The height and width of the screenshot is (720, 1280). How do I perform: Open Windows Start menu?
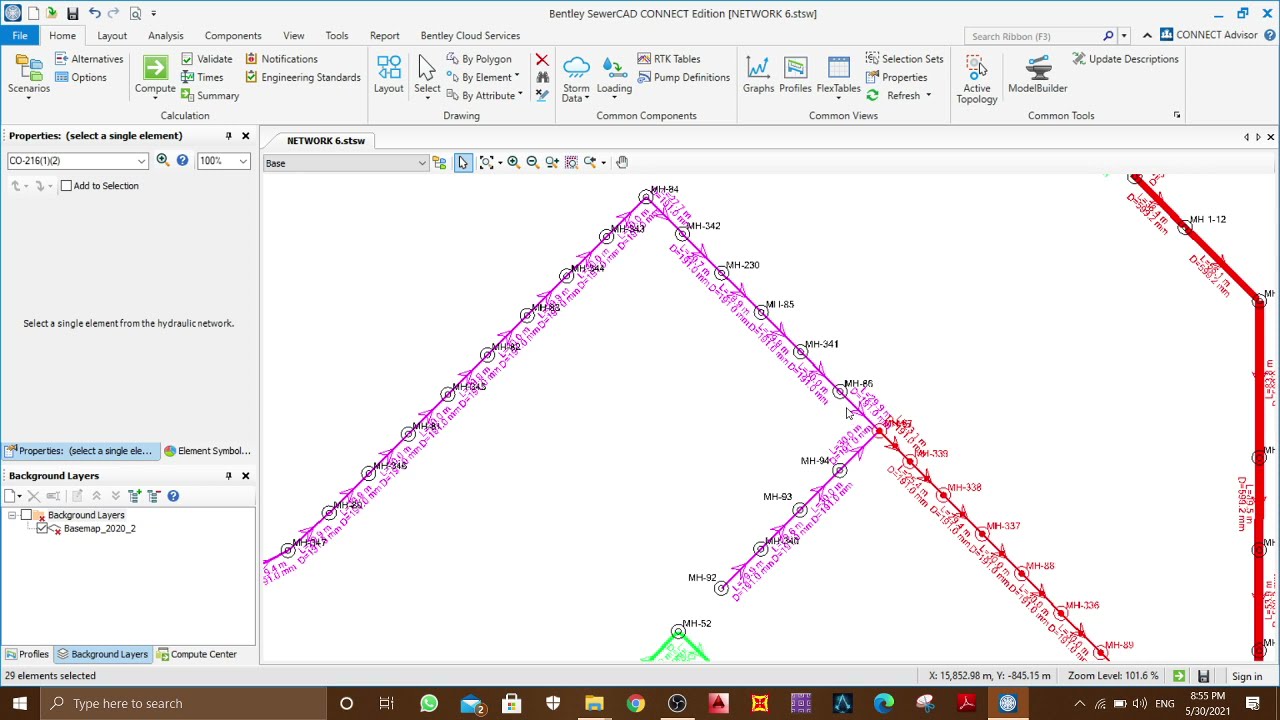pos(20,704)
